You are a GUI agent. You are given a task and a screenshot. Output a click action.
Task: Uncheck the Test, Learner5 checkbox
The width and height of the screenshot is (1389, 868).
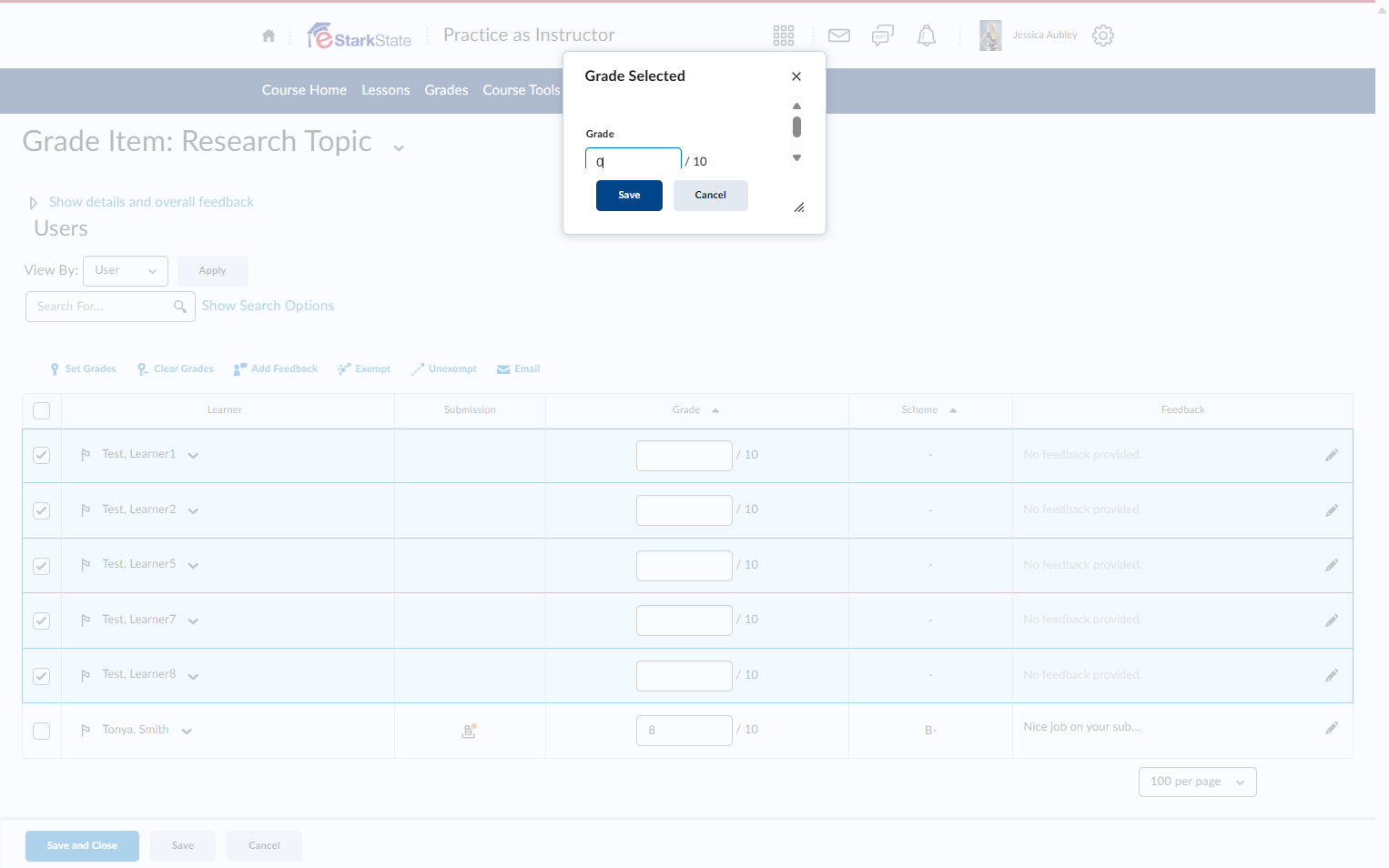coord(42,566)
